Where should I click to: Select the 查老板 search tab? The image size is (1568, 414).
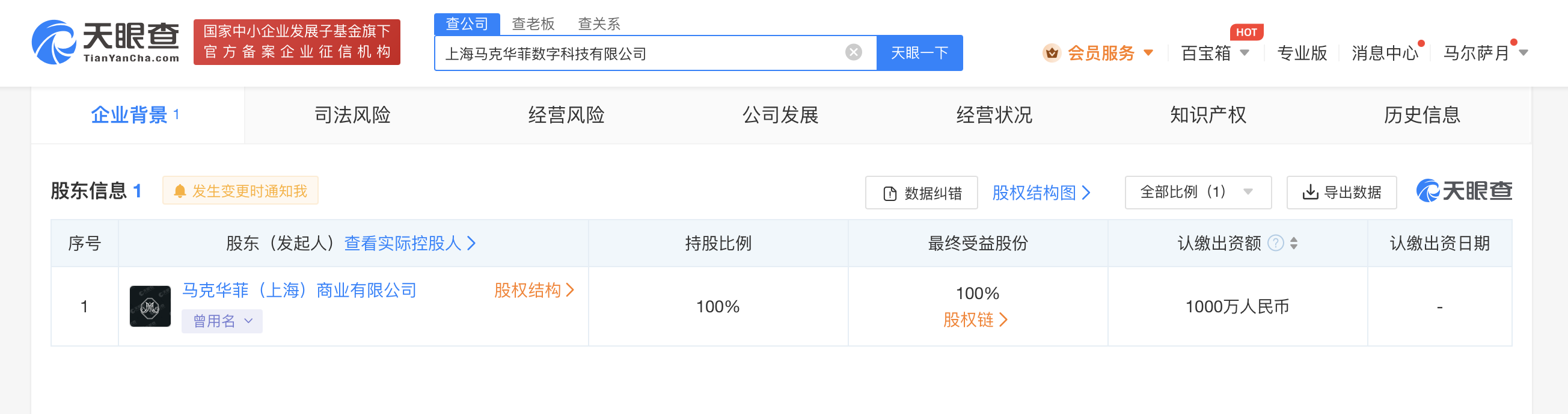click(533, 23)
